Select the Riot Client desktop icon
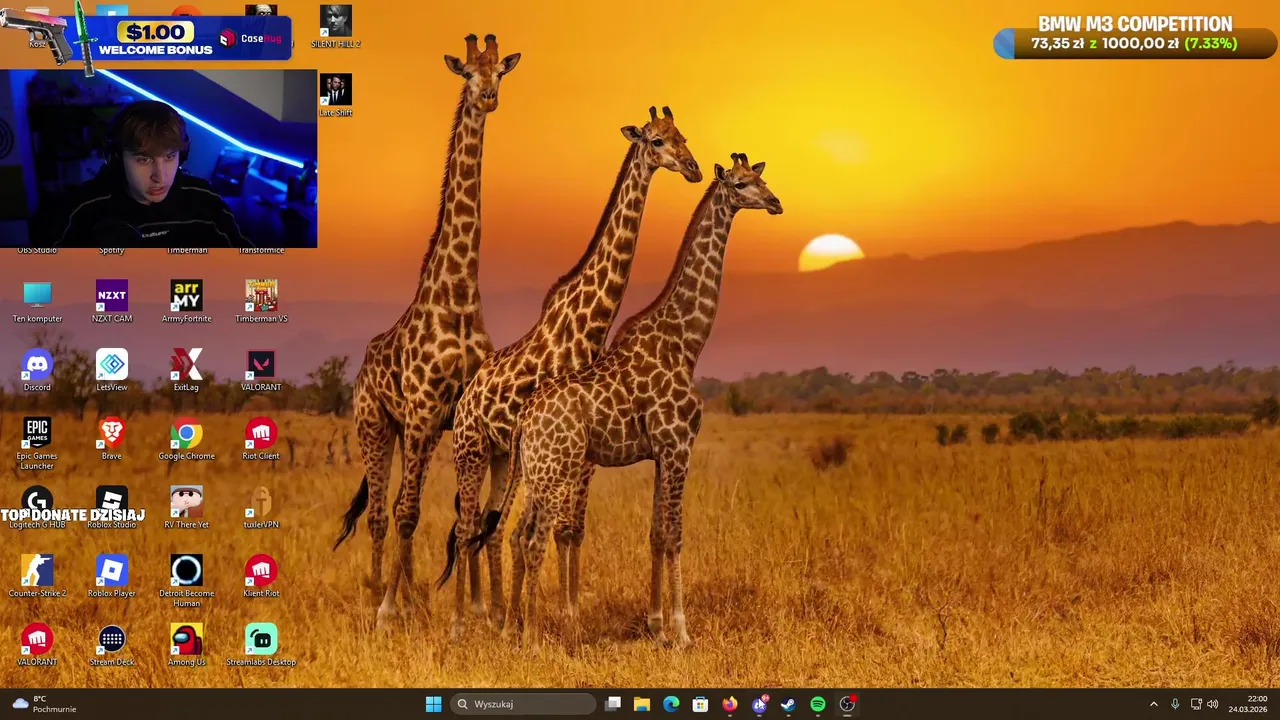The image size is (1280, 720). [x=261, y=439]
